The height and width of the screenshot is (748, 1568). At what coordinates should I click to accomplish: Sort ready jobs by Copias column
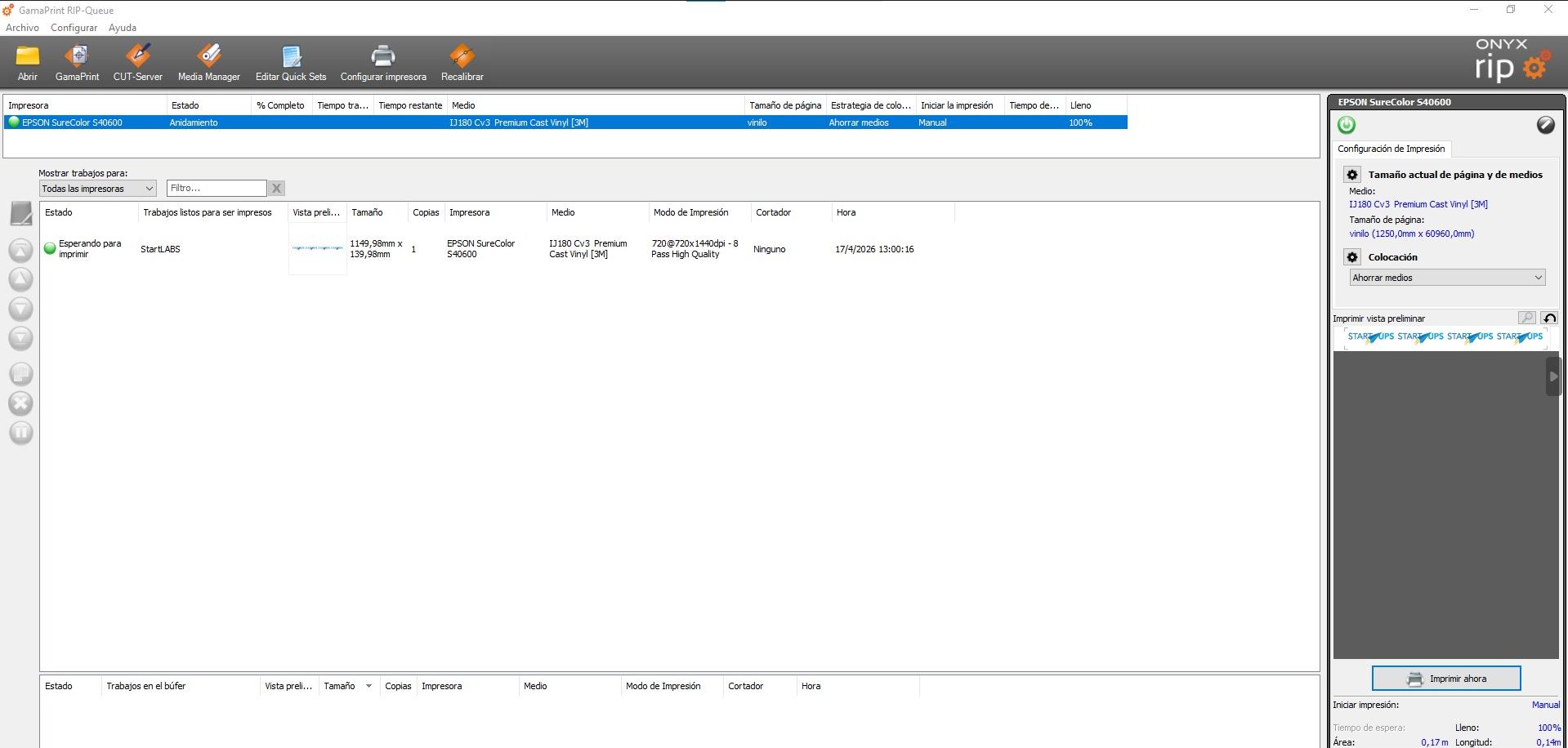pos(426,212)
